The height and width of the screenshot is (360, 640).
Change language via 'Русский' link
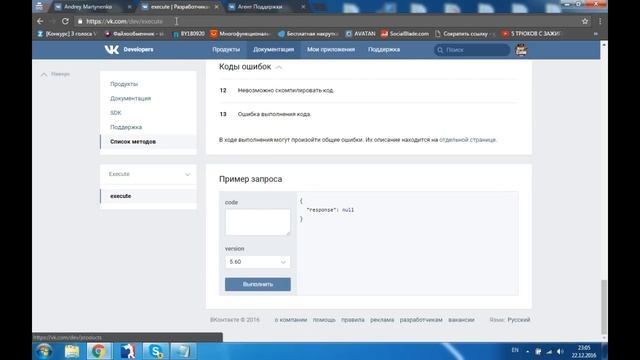(x=519, y=320)
